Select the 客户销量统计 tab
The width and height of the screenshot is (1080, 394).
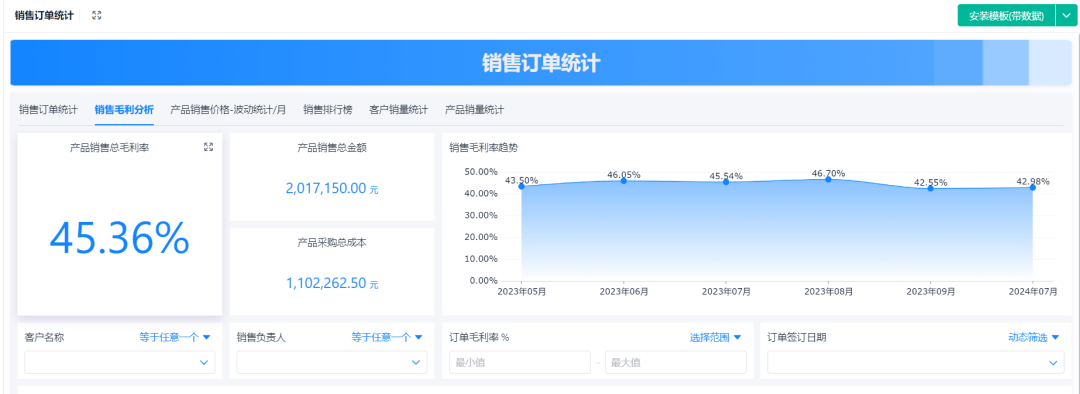[x=399, y=110]
